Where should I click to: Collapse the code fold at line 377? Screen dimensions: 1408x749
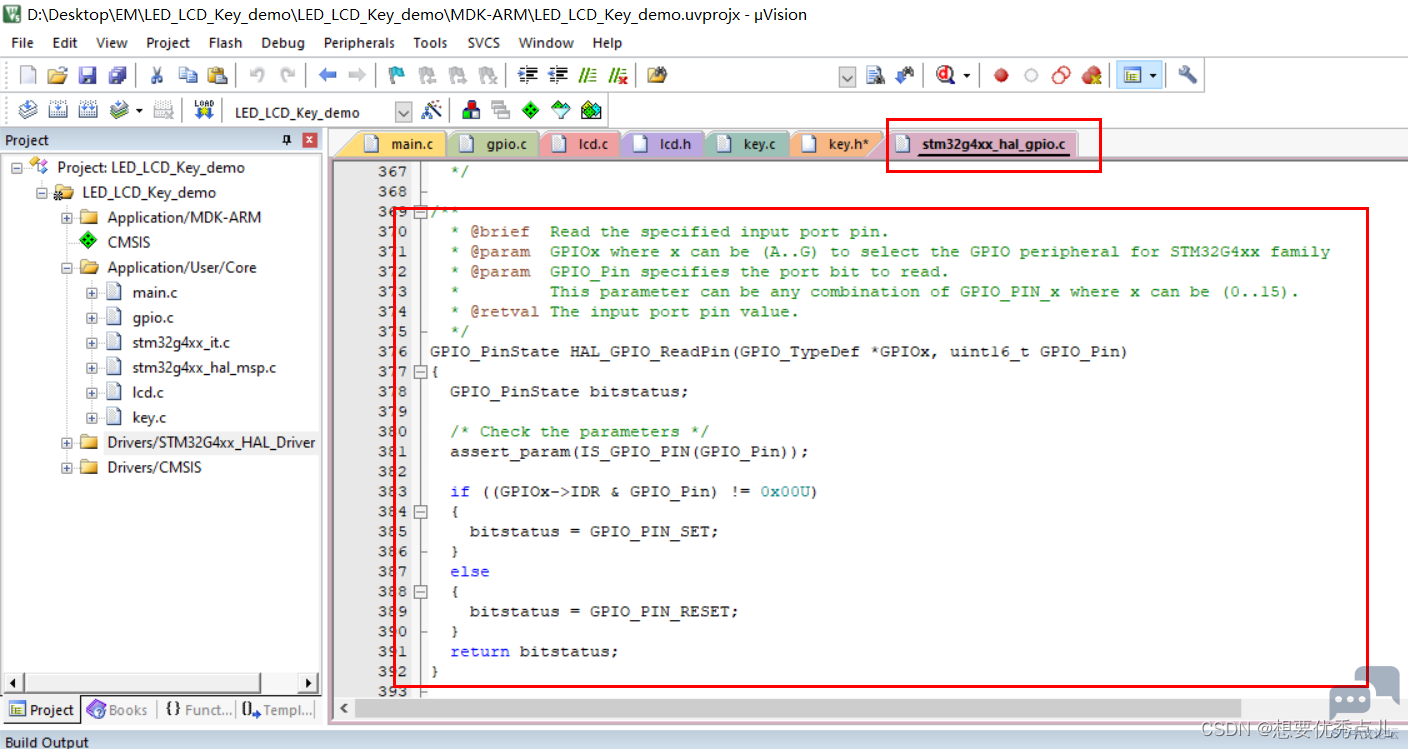pos(420,372)
